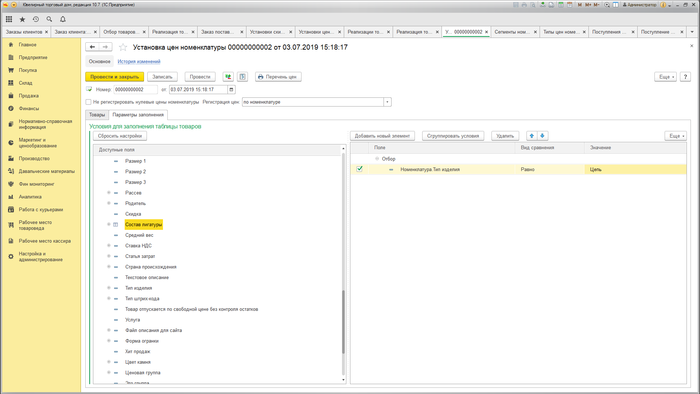700x394 pixels.
Task: Click the green create-based-on icon button
Action: point(228,77)
